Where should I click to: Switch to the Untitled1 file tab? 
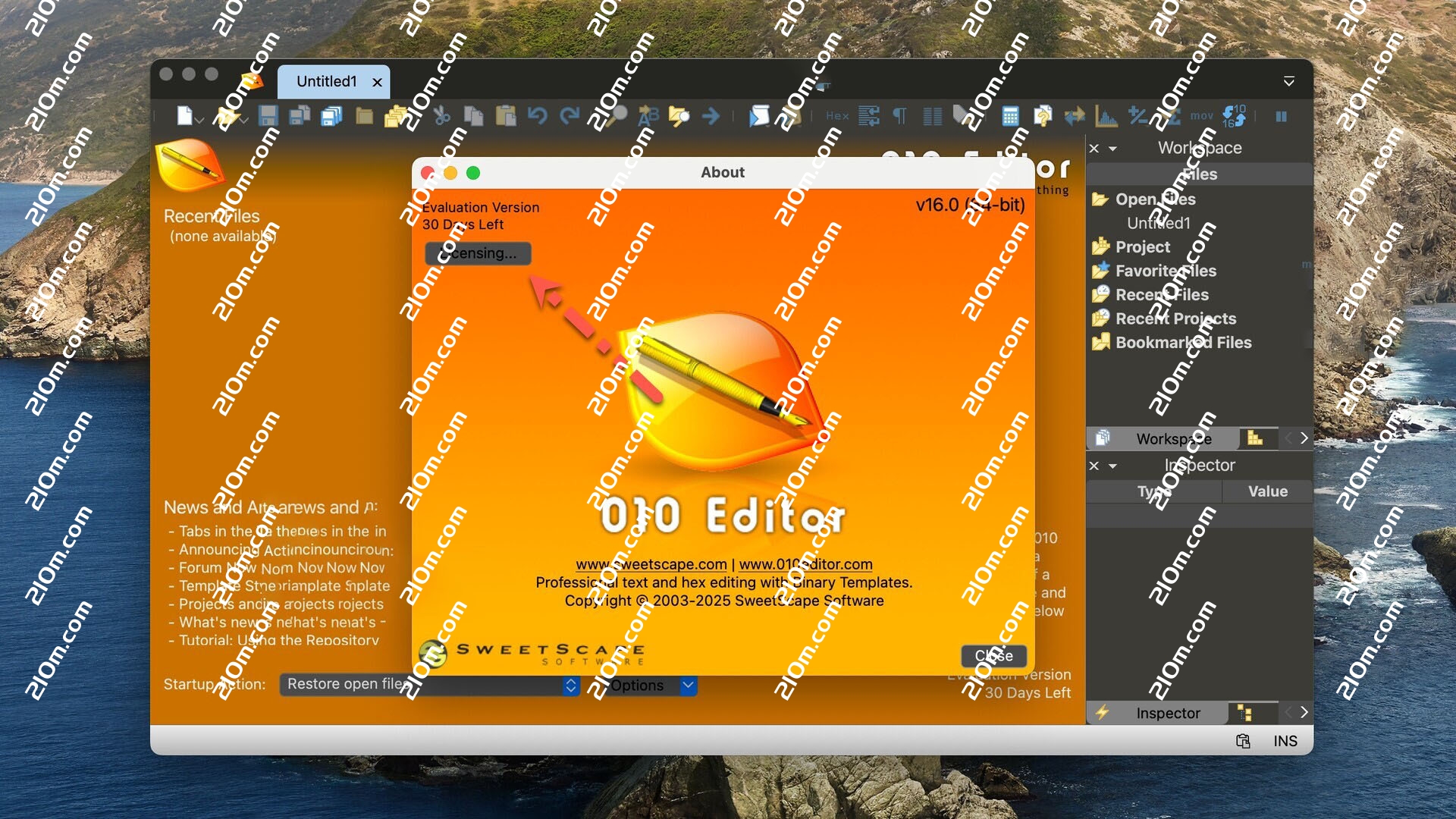(326, 81)
